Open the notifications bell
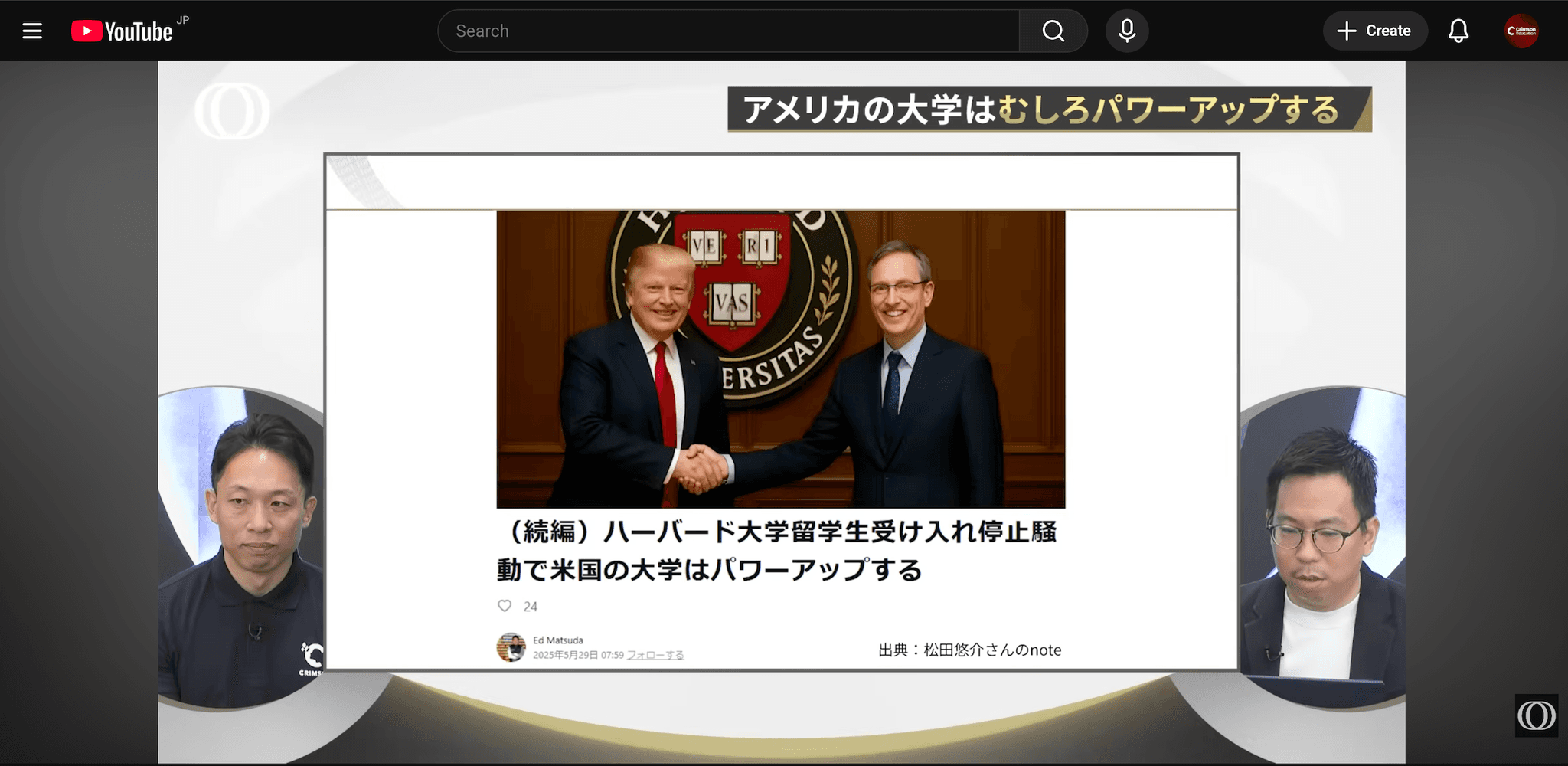The image size is (1568, 766). coord(1458,31)
